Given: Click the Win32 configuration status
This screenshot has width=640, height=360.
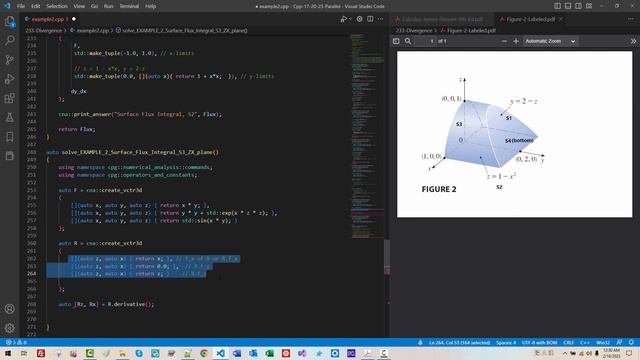Looking at the screenshot, I should click(x=602, y=342).
